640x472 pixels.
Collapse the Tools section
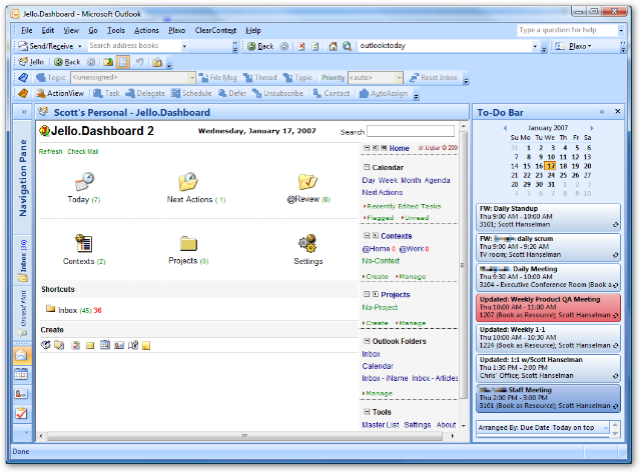coord(367,412)
